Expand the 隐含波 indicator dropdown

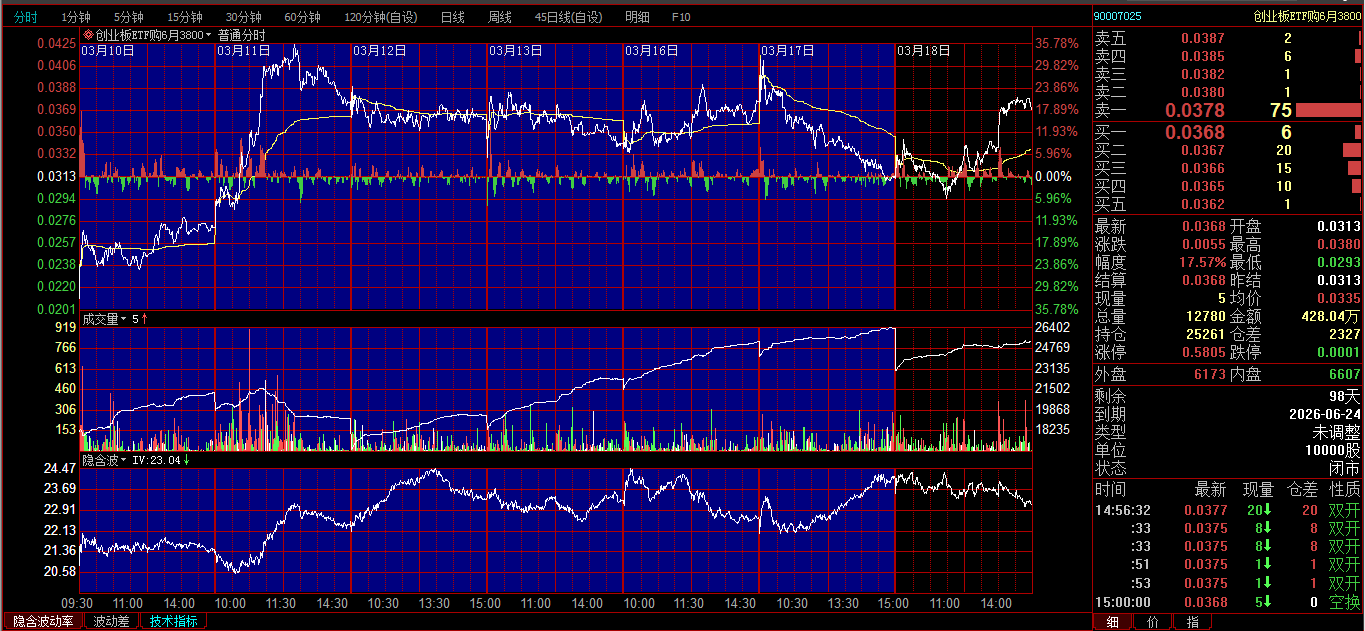124,461
